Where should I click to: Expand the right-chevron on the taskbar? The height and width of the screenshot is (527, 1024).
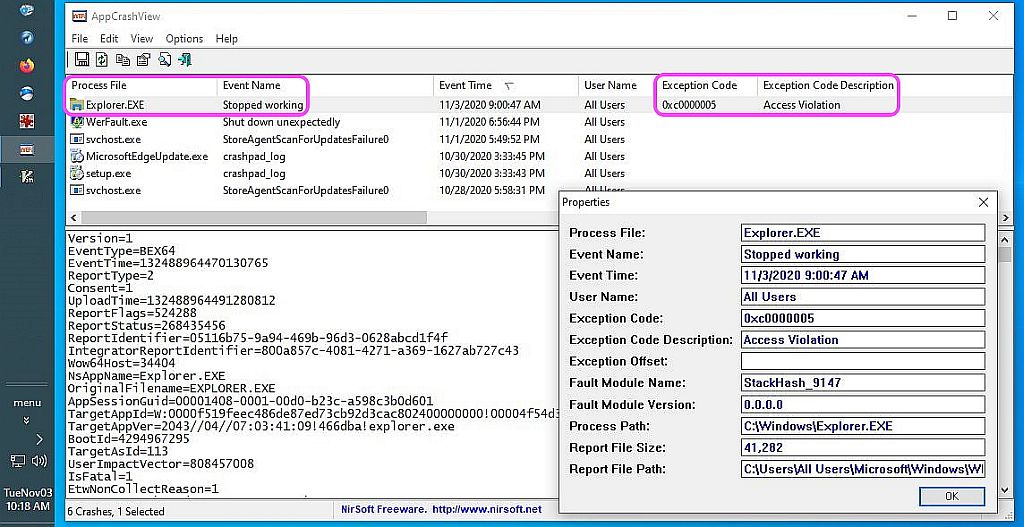click(x=39, y=439)
